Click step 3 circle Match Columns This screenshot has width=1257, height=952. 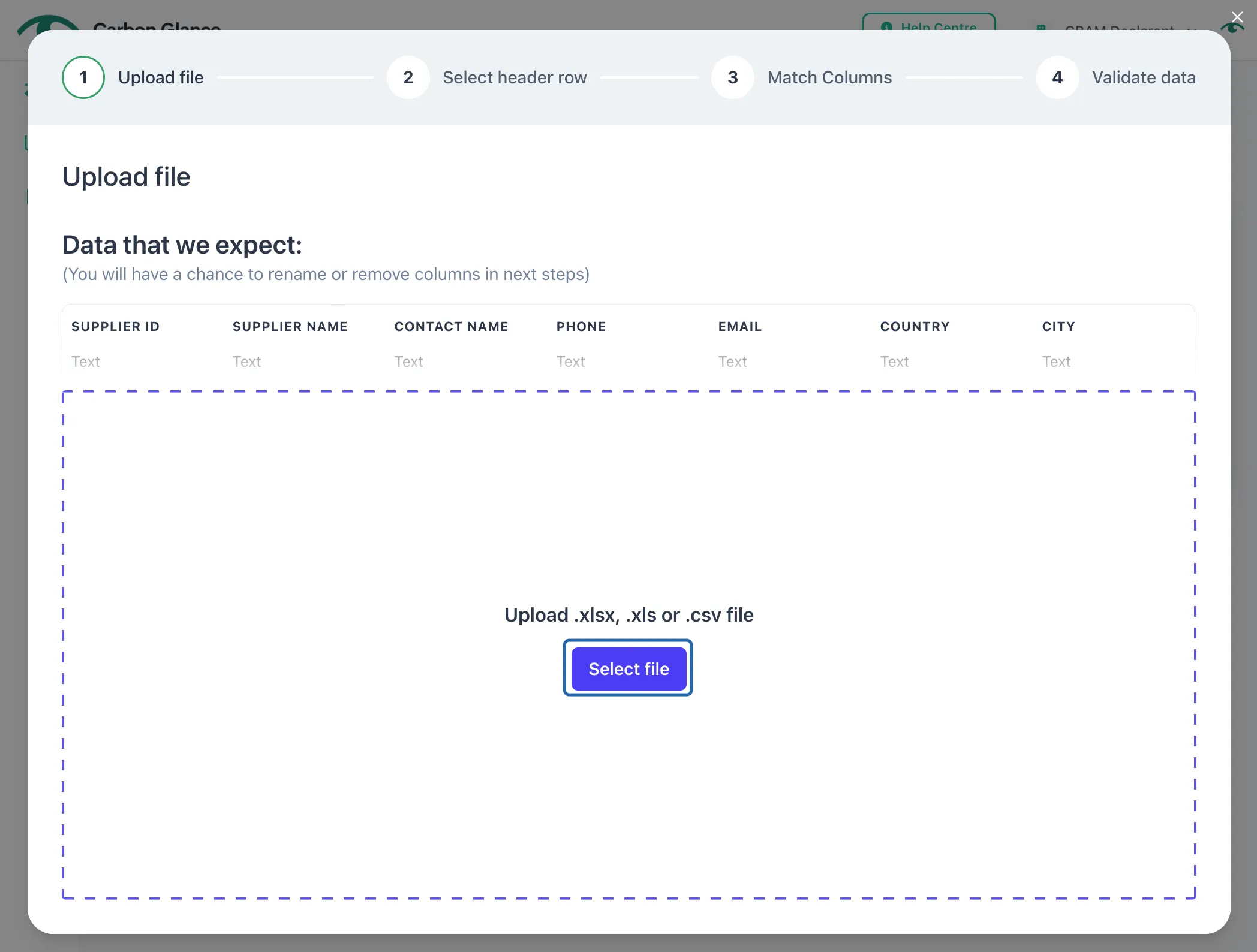click(x=732, y=77)
